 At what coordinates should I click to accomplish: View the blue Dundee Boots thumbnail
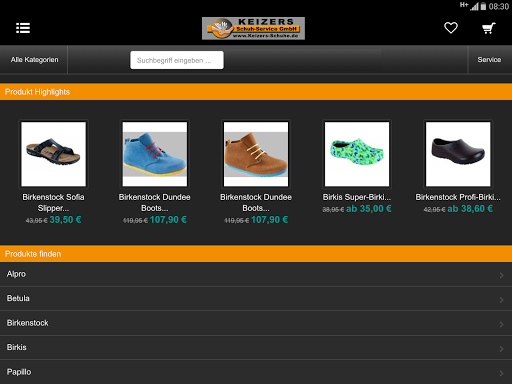click(155, 154)
